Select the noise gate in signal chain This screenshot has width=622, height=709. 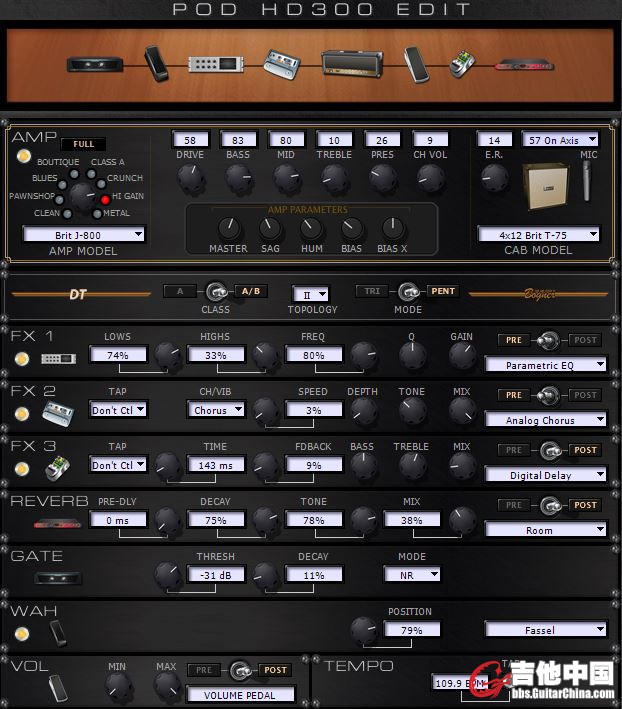click(95, 64)
